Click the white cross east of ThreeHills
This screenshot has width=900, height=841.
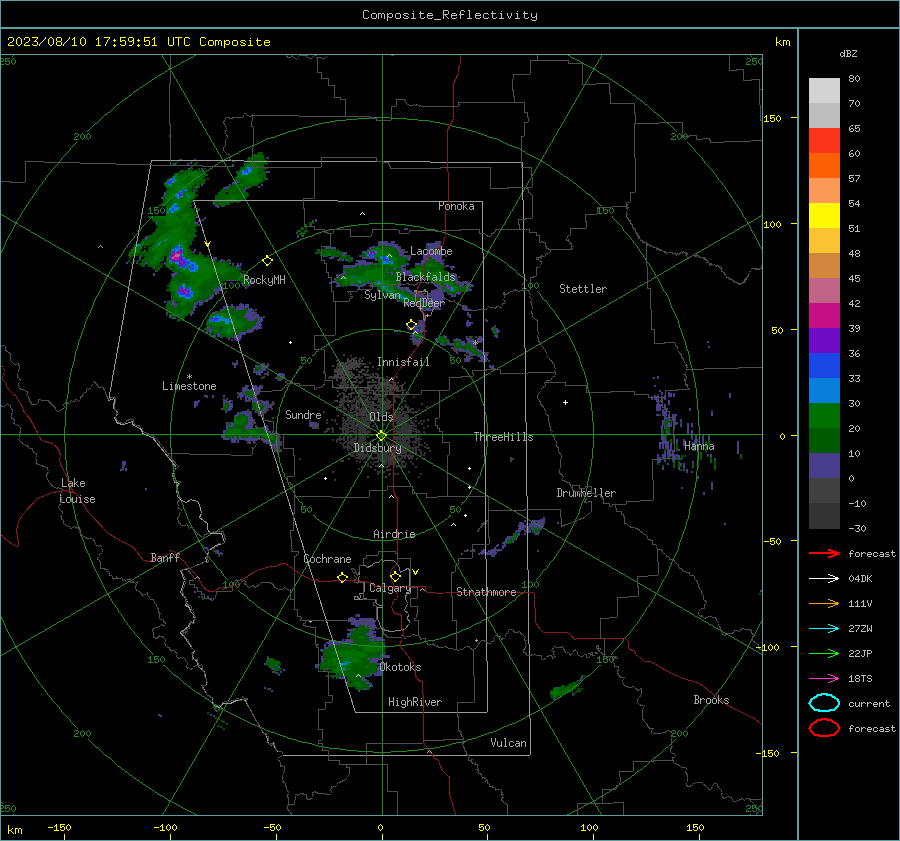(x=565, y=402)
